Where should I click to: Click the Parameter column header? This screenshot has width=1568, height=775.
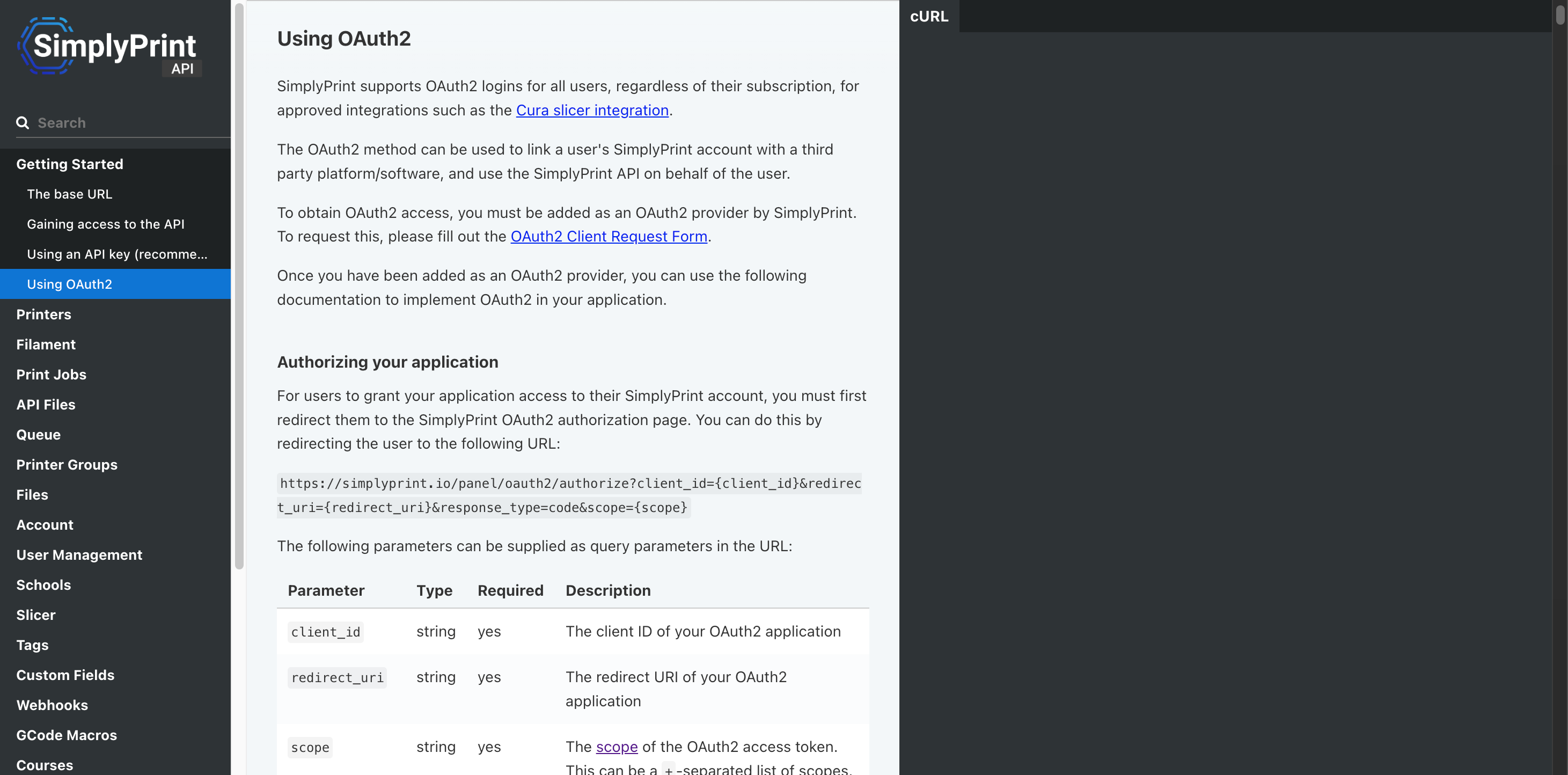click(x=326, y=590)
